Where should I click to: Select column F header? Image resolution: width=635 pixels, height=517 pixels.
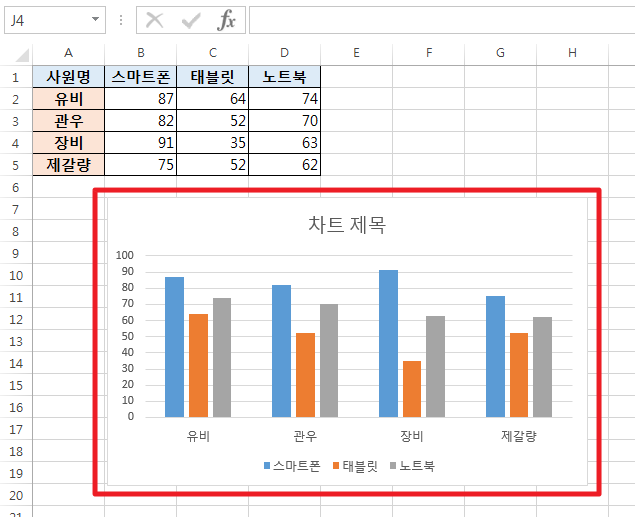pyautogui.click(x=428, y=53)
